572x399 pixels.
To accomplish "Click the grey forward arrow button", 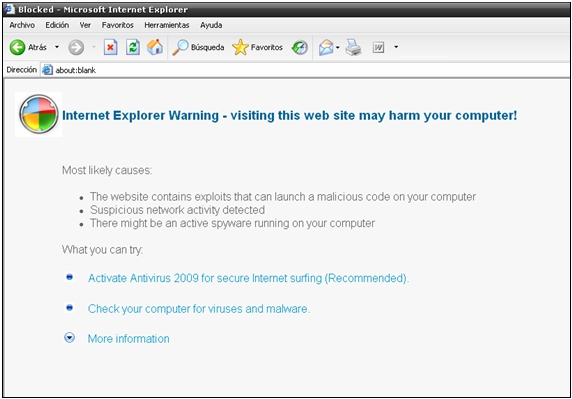I will pos(76,47).
